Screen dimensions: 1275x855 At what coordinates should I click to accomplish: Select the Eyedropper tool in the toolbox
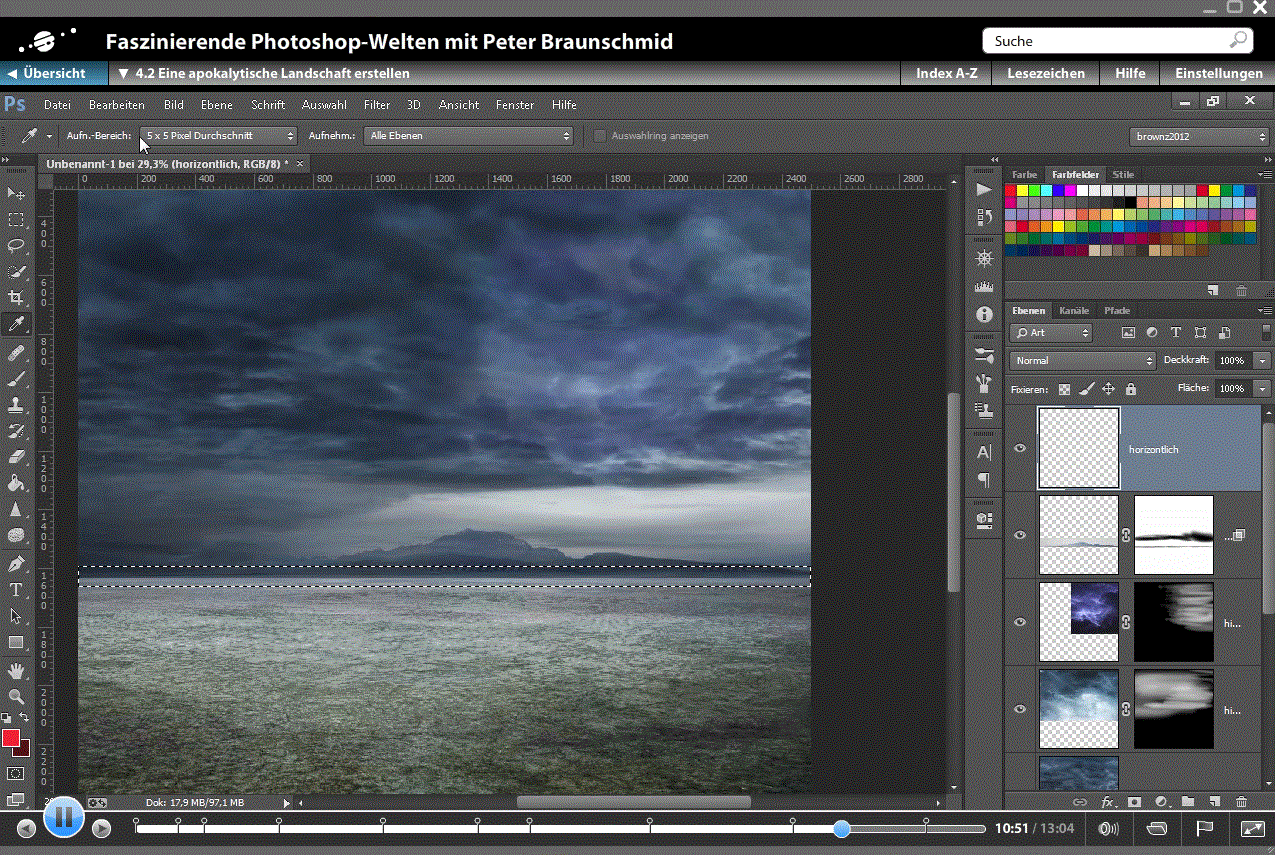coord(16,324)
